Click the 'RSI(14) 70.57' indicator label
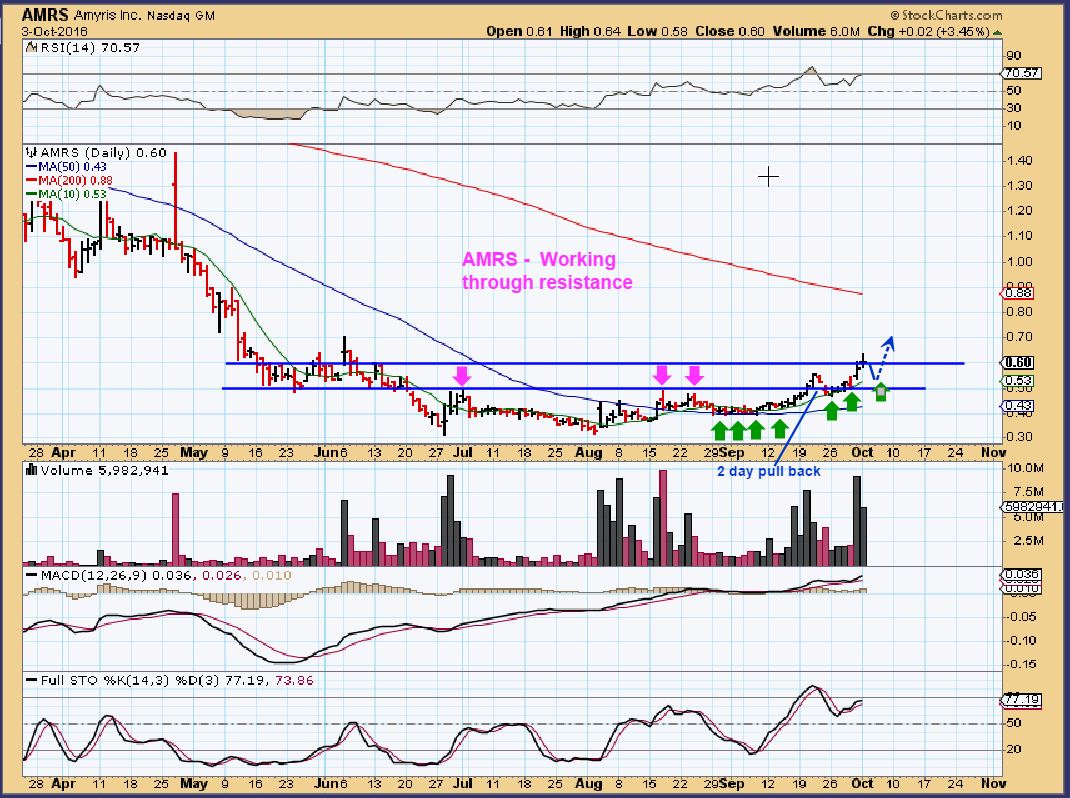 click(89, 48)
